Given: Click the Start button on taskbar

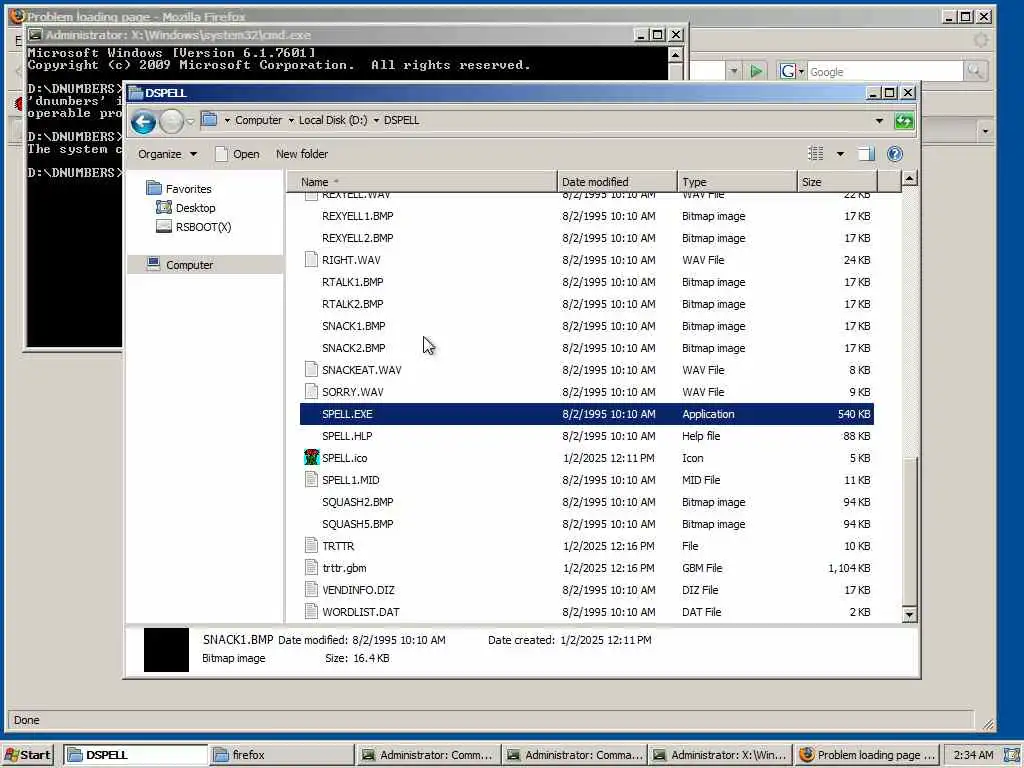Looking at the screenshot, I should [28, 755].
